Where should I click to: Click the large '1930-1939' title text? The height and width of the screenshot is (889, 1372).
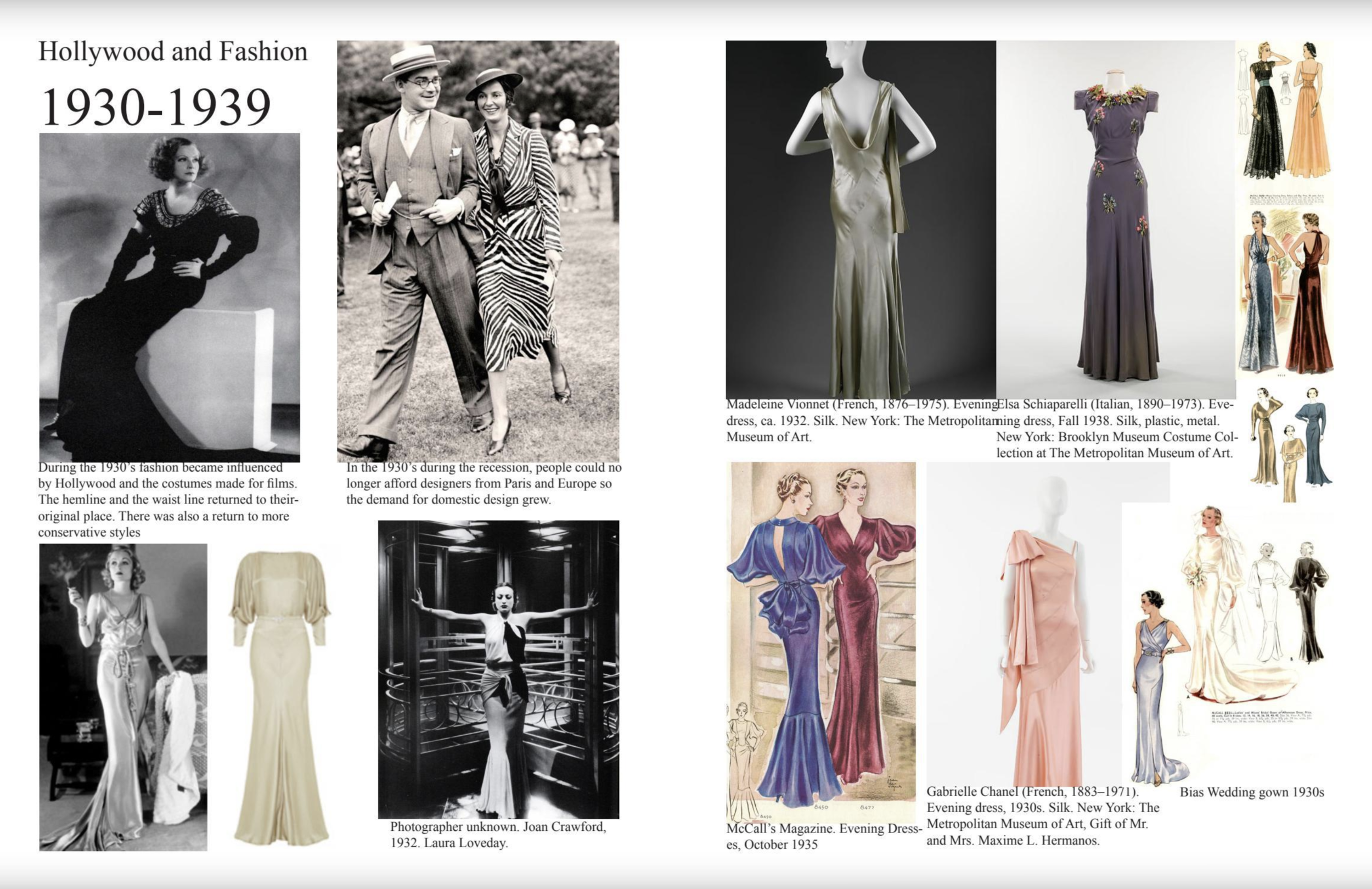pyautogui.click(x=156, y=107)
